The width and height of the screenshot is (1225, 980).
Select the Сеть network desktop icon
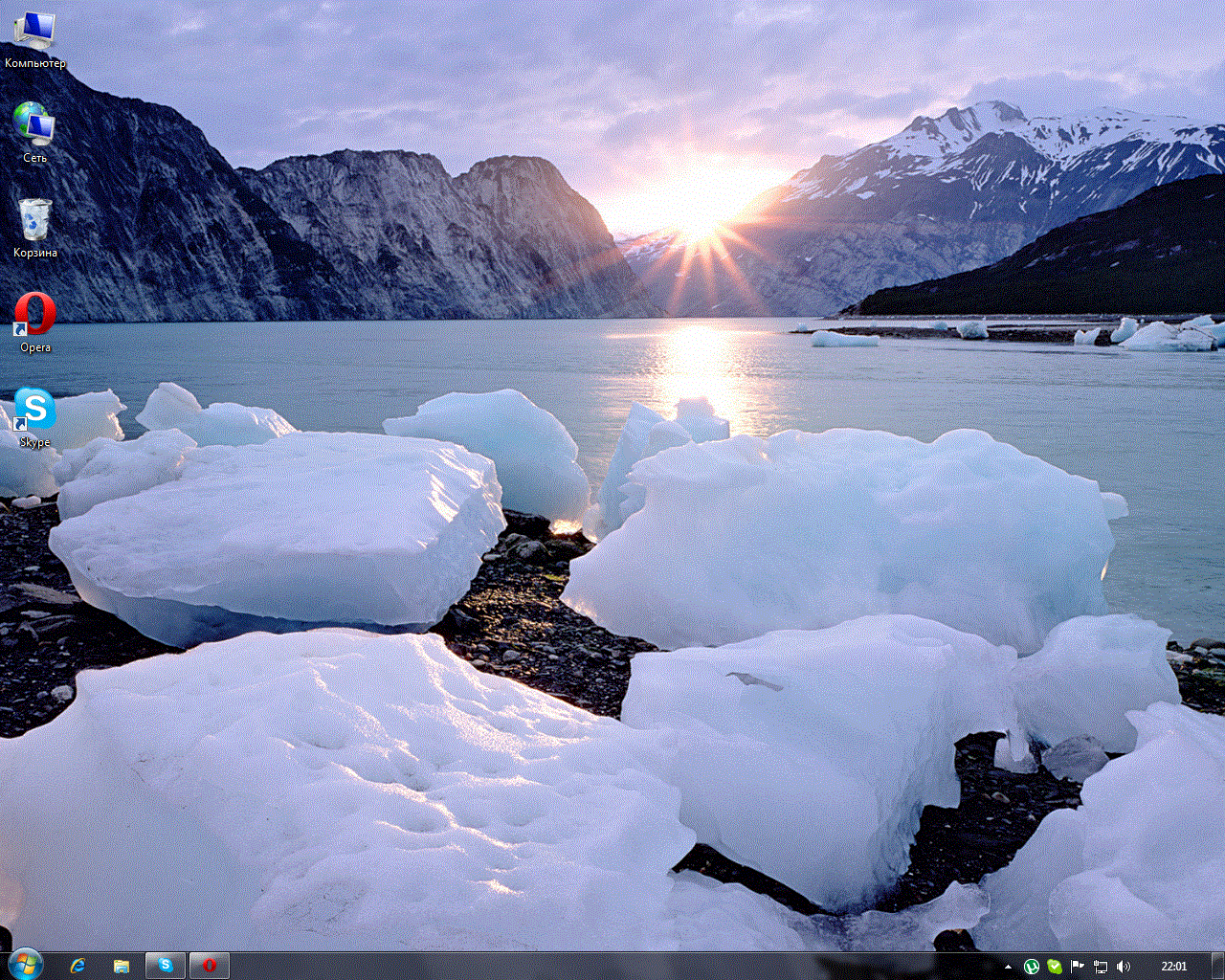[34, 126]
